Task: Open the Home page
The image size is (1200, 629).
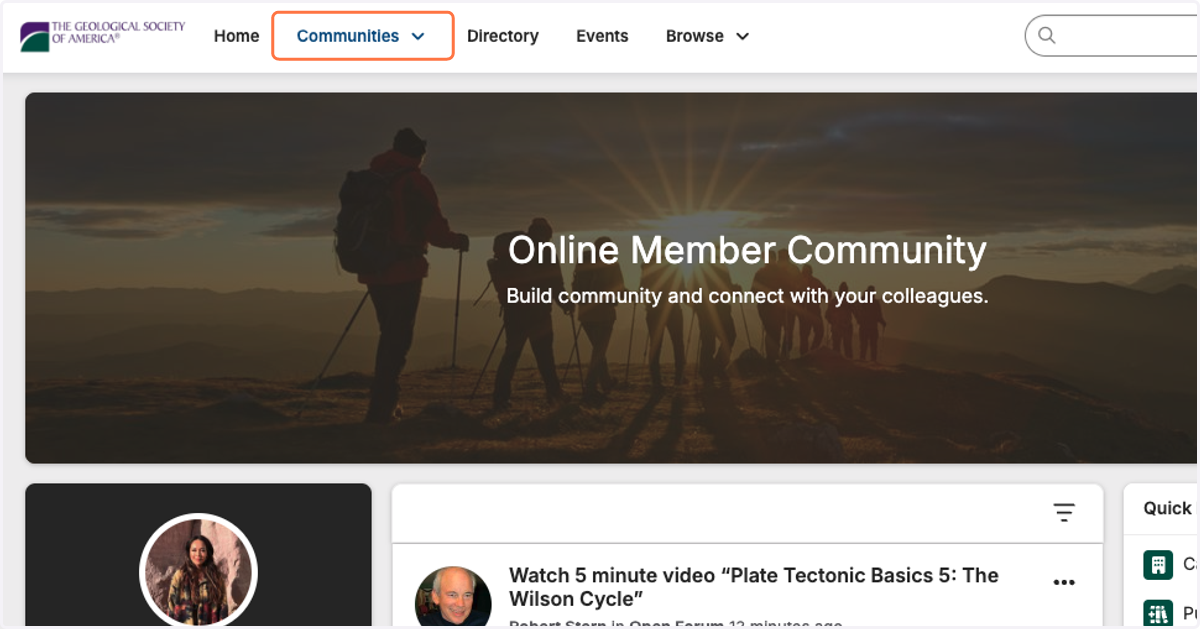Action: (237, 36)
